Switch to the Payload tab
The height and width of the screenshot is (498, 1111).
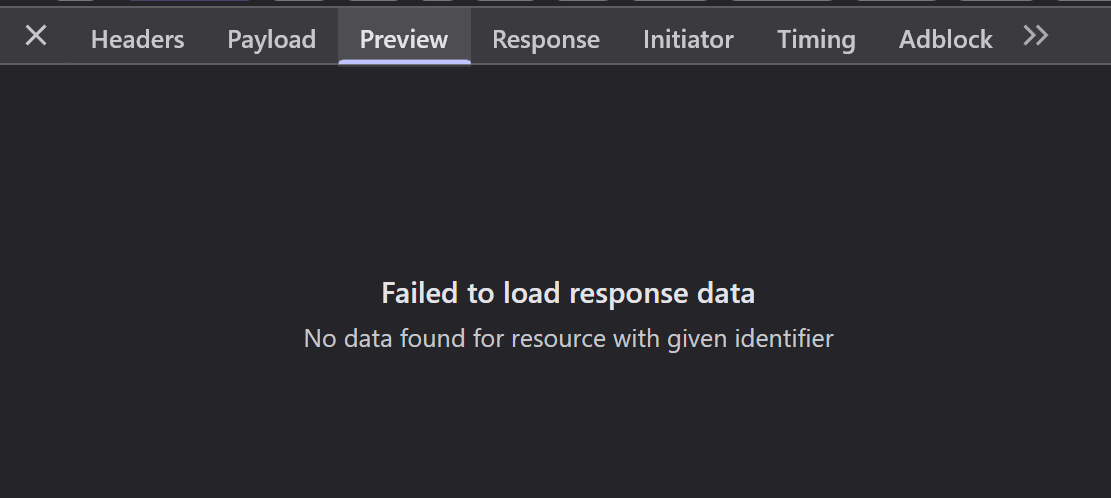271,39
